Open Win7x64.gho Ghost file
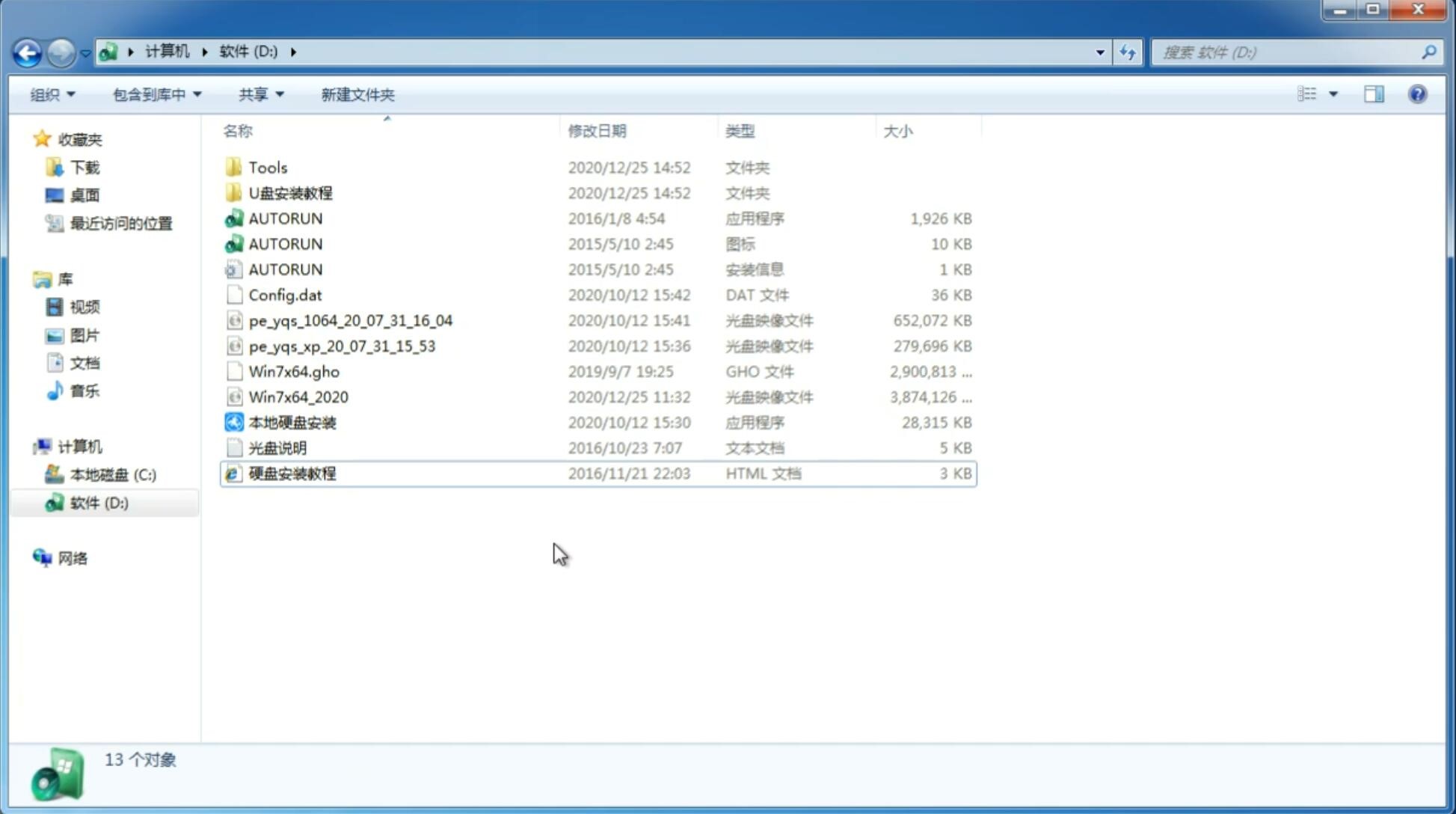1456x814 pixels. (294, 371)
